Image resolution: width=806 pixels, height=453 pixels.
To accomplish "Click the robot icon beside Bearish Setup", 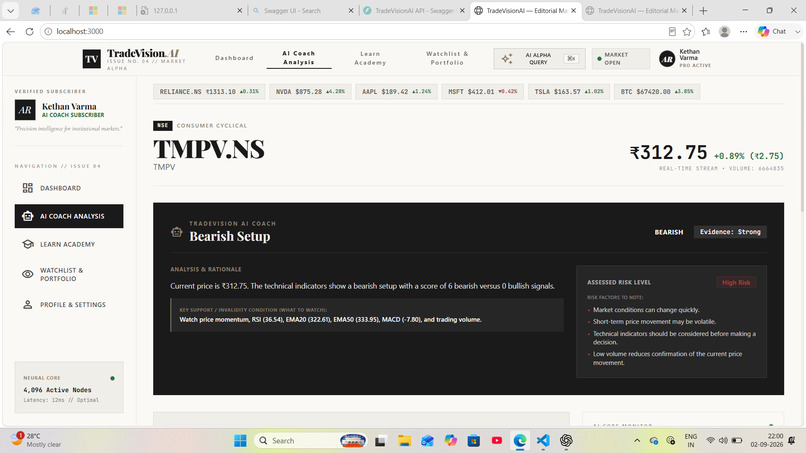I will pyautogui.click(x=176, y=232).
